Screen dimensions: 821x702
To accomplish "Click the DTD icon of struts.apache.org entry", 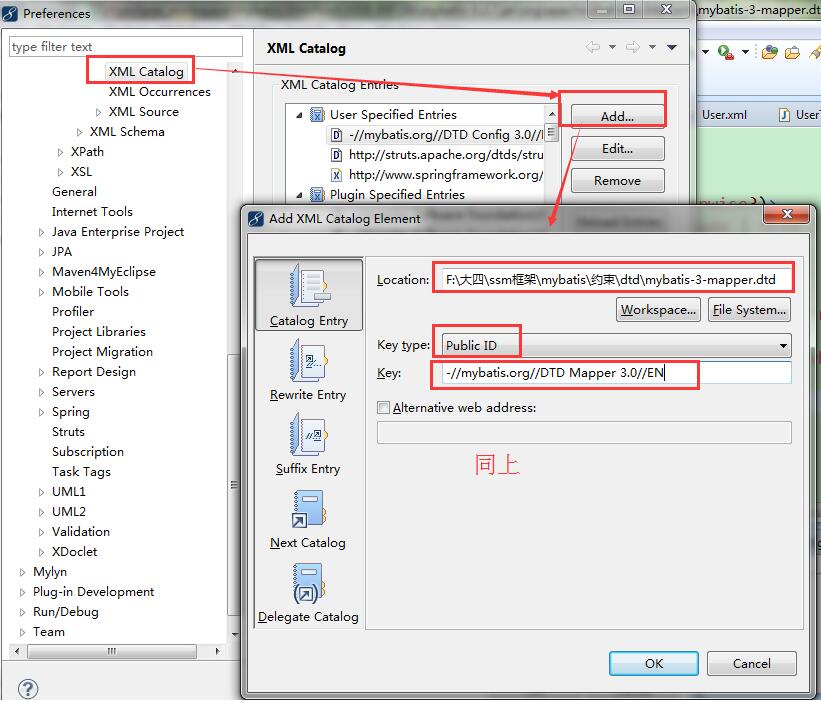I will 336,155.
